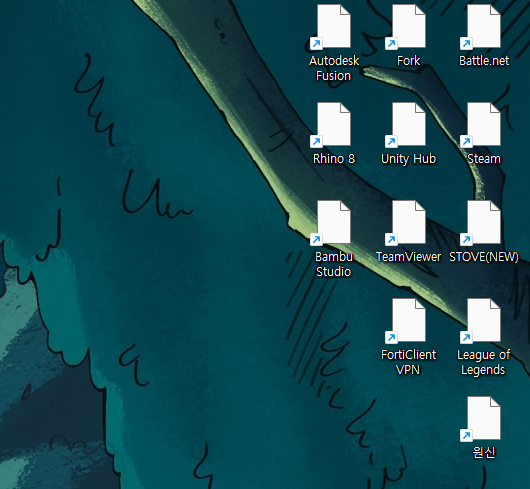
Task: Select the STOVE(NEW) shortcut icon
Action: tap(481, 223)
